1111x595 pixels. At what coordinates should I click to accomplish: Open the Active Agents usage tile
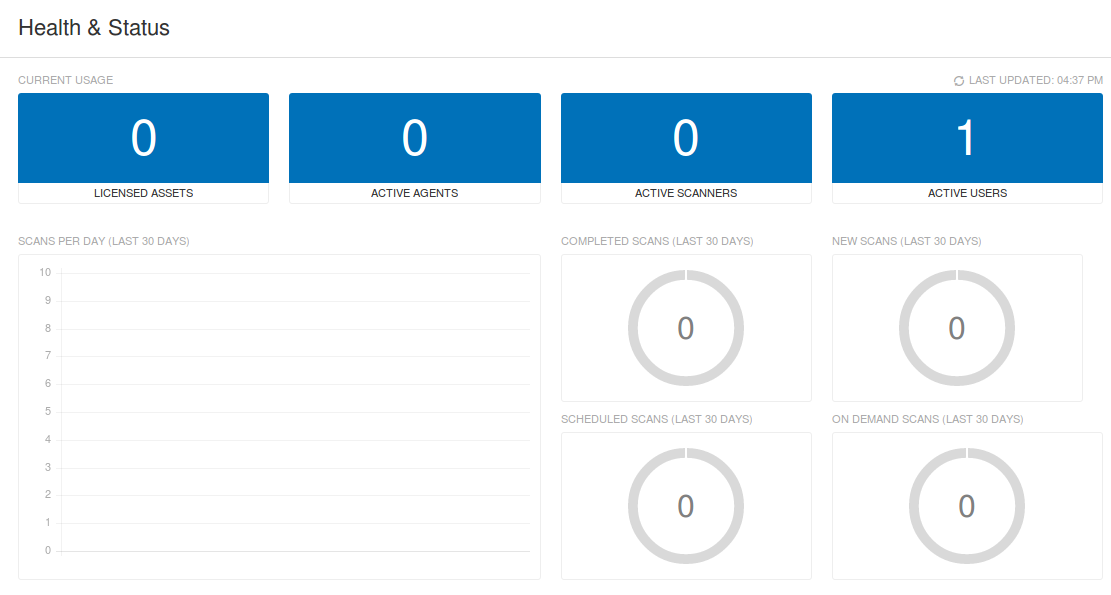tap(414, 148)
